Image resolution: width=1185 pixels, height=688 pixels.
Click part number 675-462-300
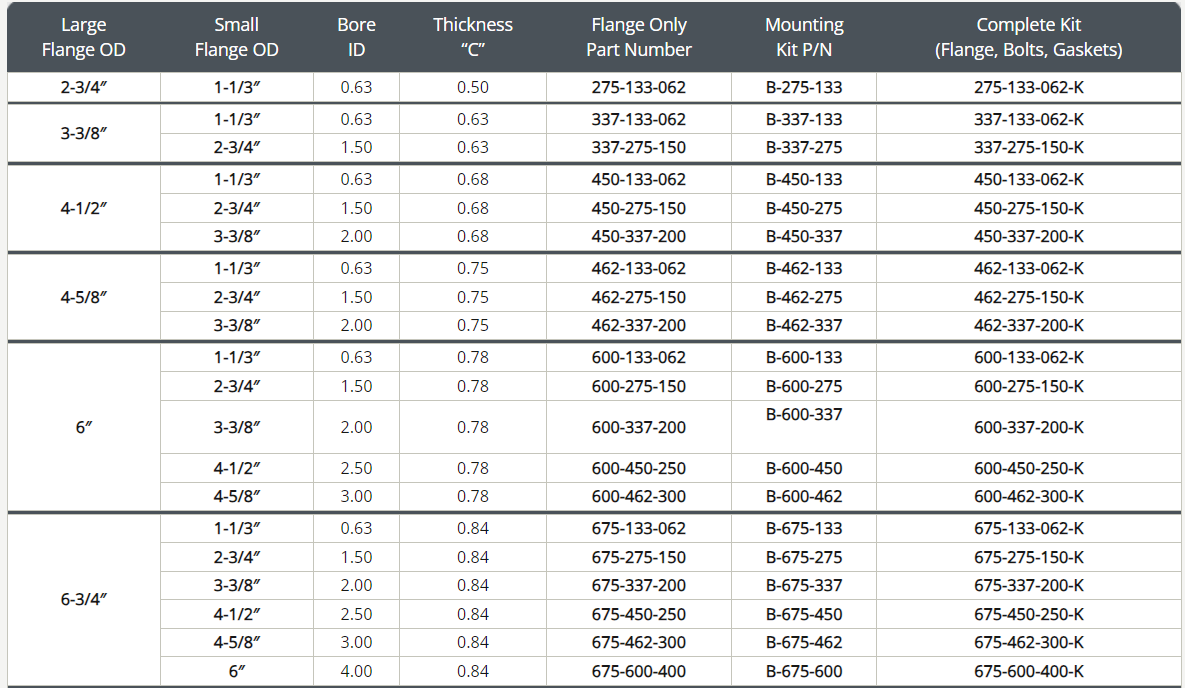pyautogui.click(x=639, y=643)
